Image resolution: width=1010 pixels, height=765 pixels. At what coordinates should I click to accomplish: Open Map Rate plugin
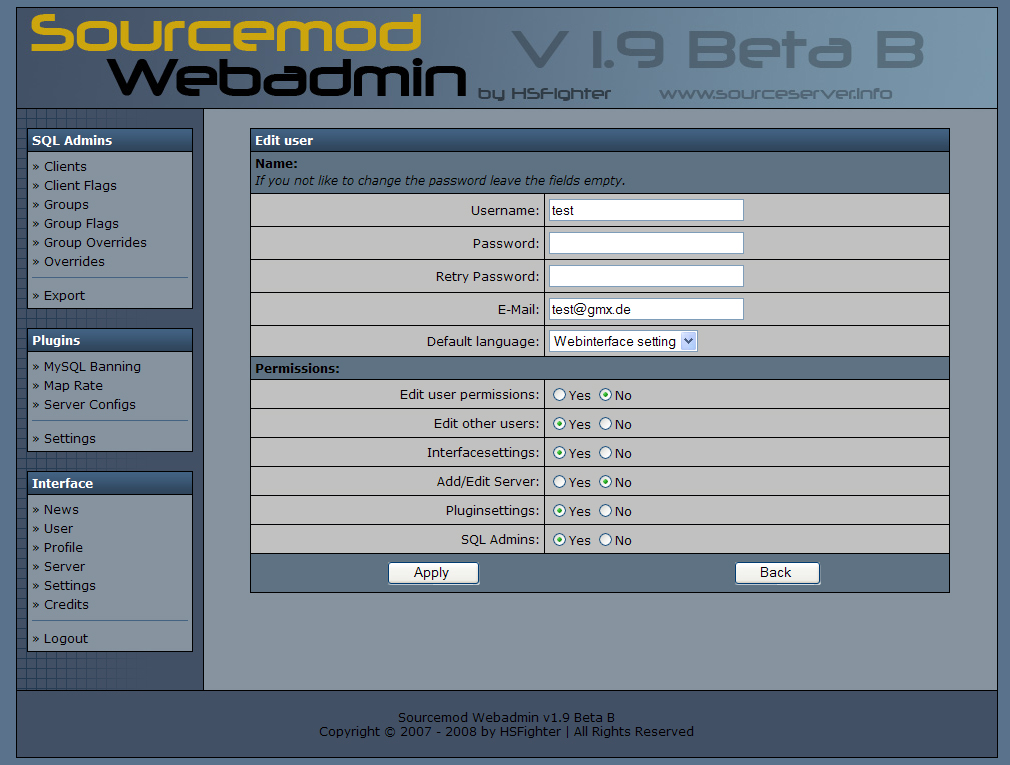coord(73,385)
